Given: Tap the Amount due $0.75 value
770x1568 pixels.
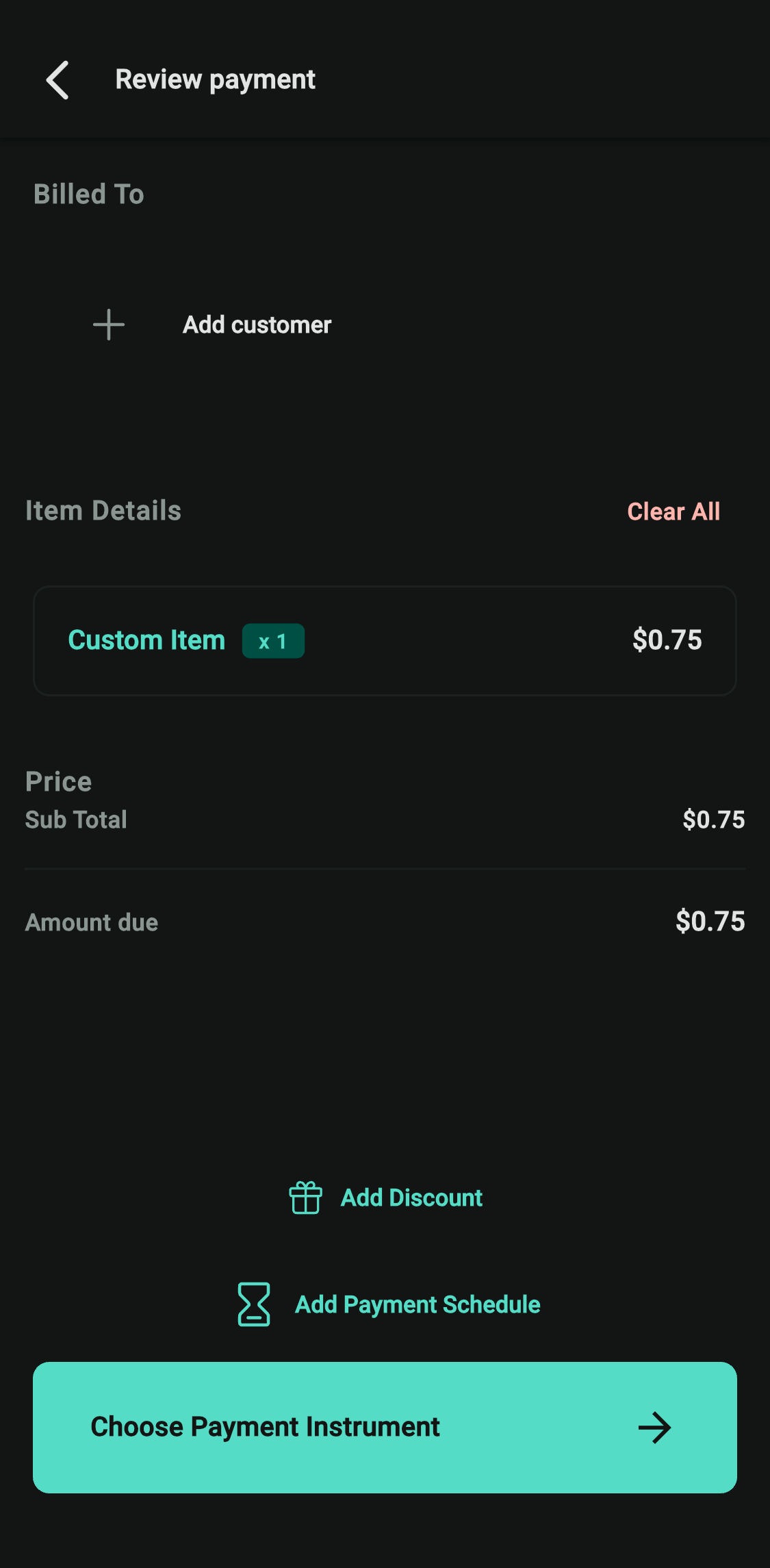Looking at the screenshot, I should (710, 922).
